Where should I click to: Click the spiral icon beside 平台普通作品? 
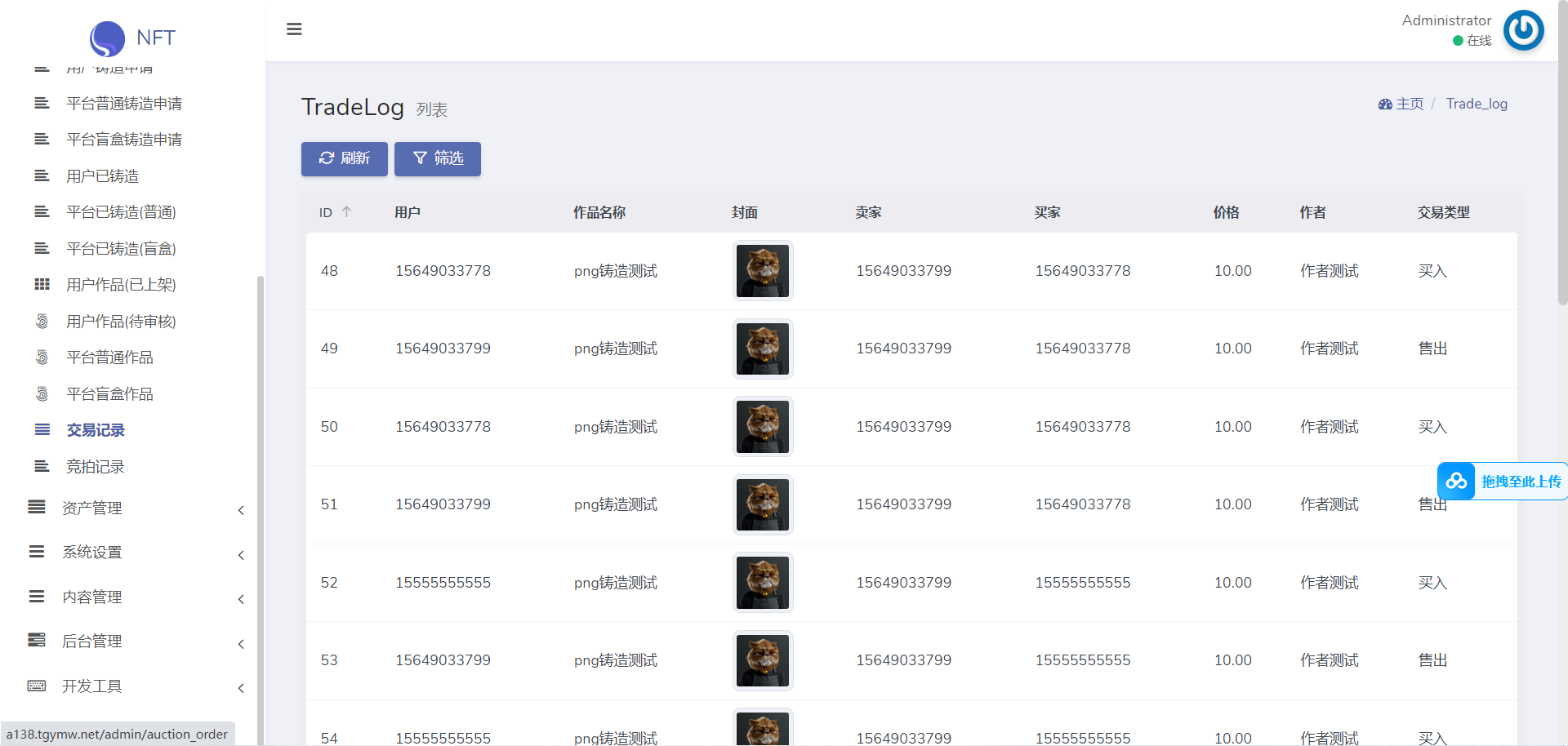[42, 357]
